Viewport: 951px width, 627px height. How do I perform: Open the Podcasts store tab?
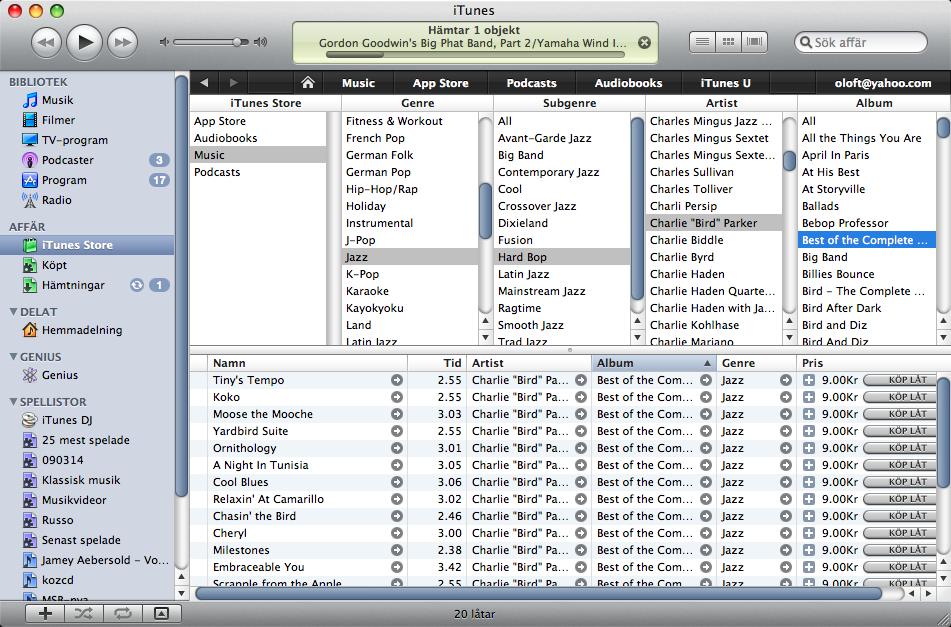click(531, 83)
